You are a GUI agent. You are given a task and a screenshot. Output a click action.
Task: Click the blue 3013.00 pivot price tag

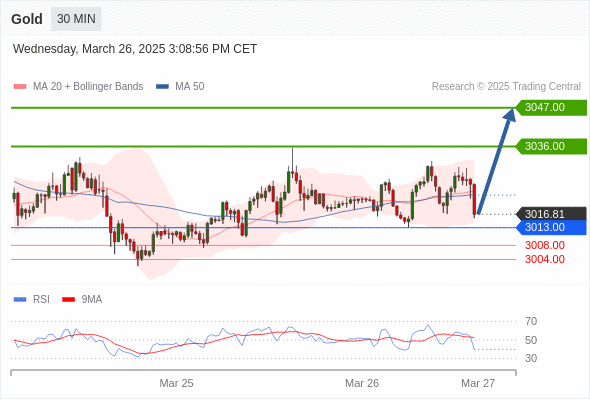pos(551,227)
